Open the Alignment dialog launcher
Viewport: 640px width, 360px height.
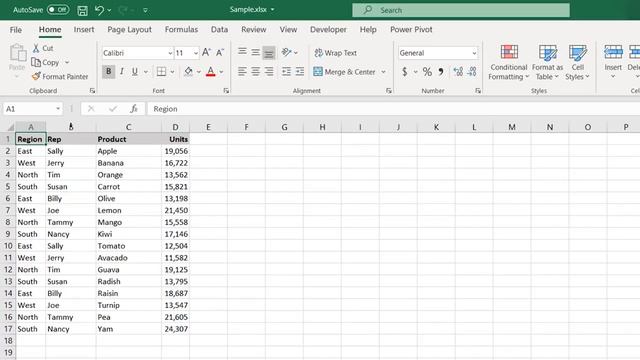point(389,91)
